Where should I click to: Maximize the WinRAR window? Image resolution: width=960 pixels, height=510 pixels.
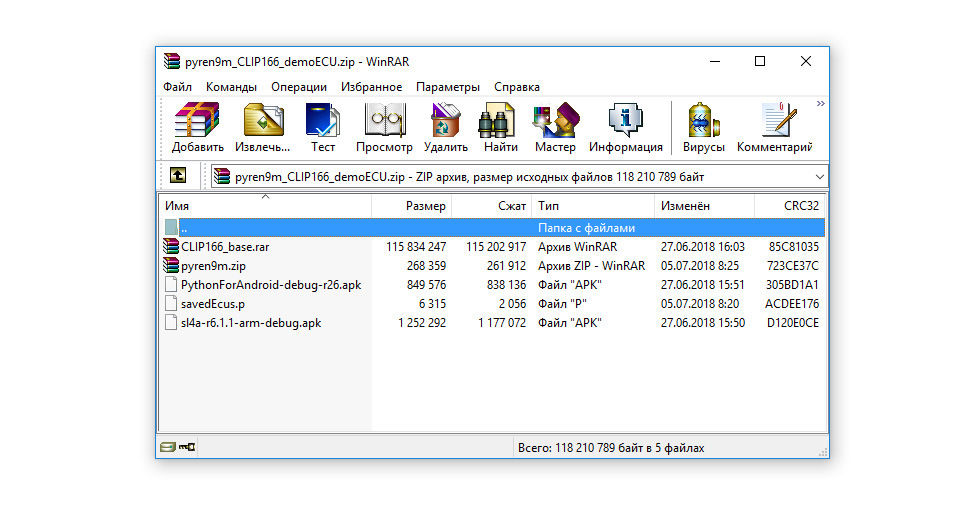(760, 61)
